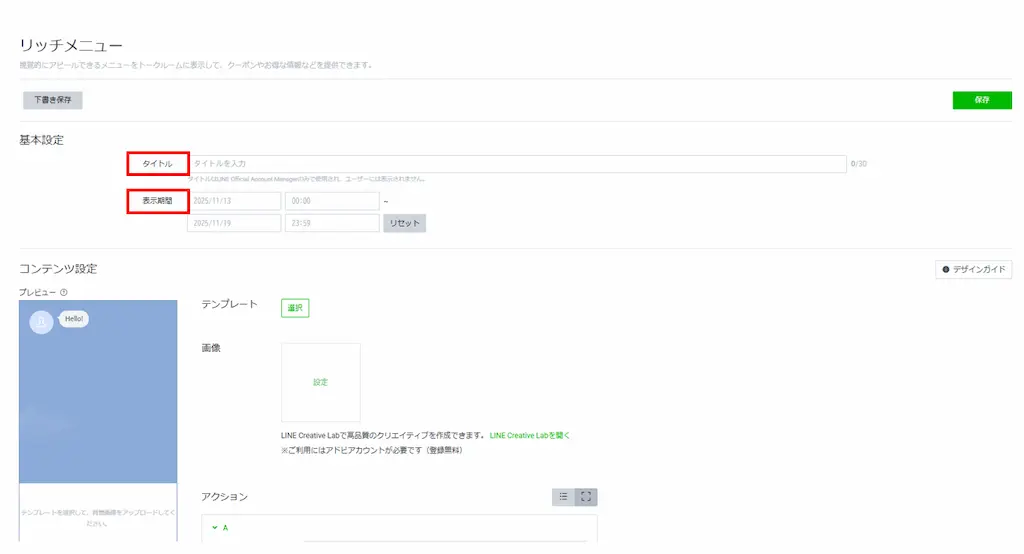Open the start date picker 2025/11/13
This screenshot has height=554, width=1024.
click(234, 201)
